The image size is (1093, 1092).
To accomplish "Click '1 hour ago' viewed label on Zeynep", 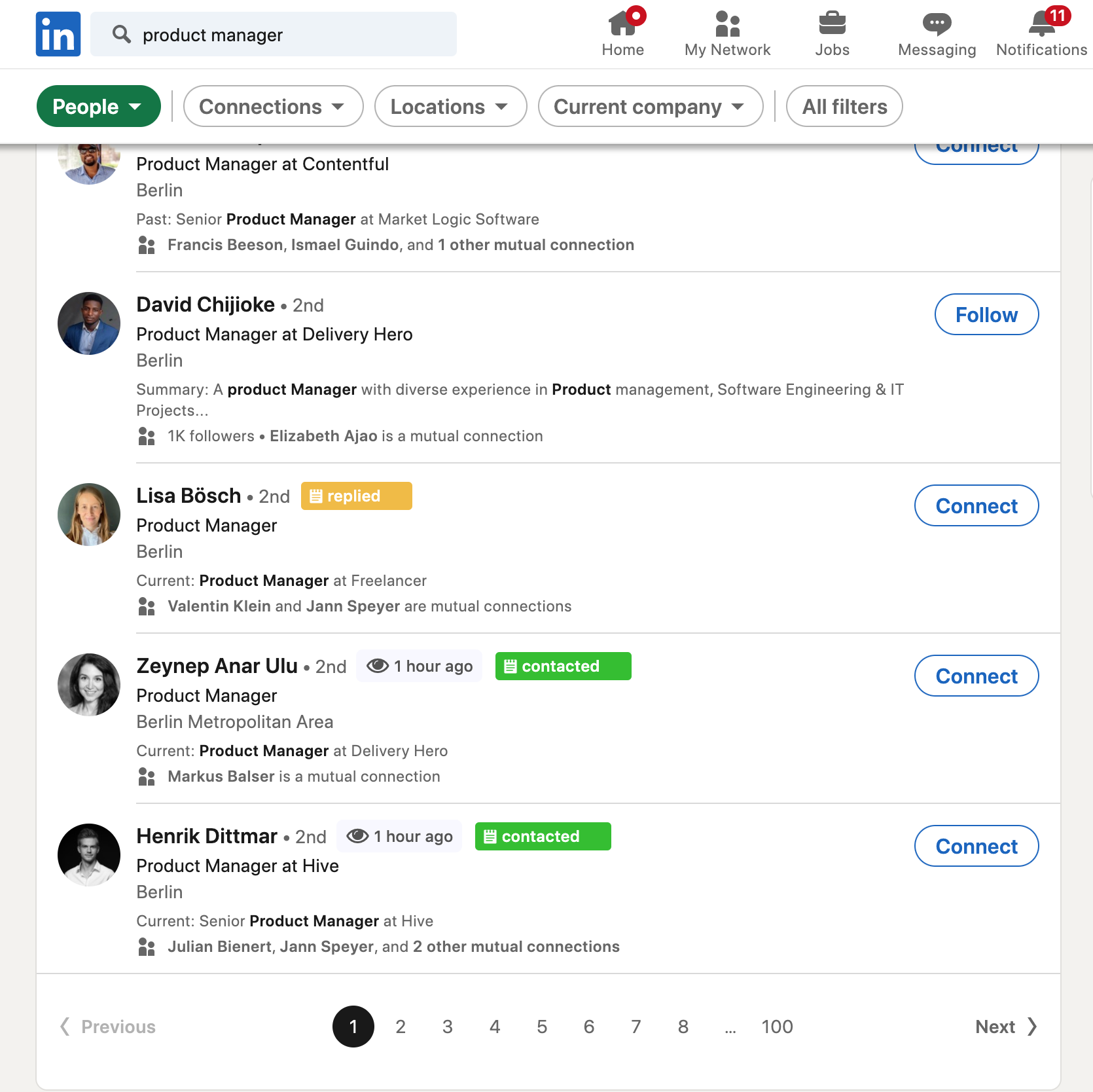I will click(420, 666).
